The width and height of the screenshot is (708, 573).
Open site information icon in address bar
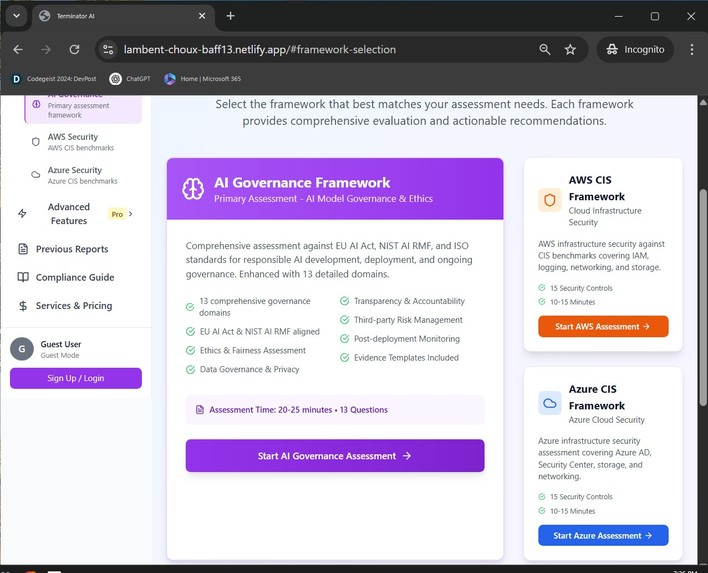coord(108,50)
